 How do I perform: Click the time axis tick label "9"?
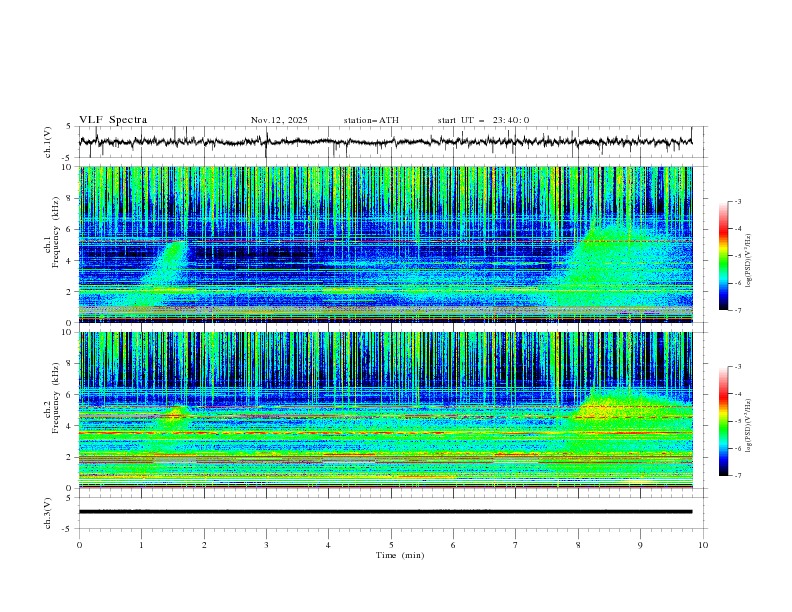pyautogui.click(x=640, y=545)
